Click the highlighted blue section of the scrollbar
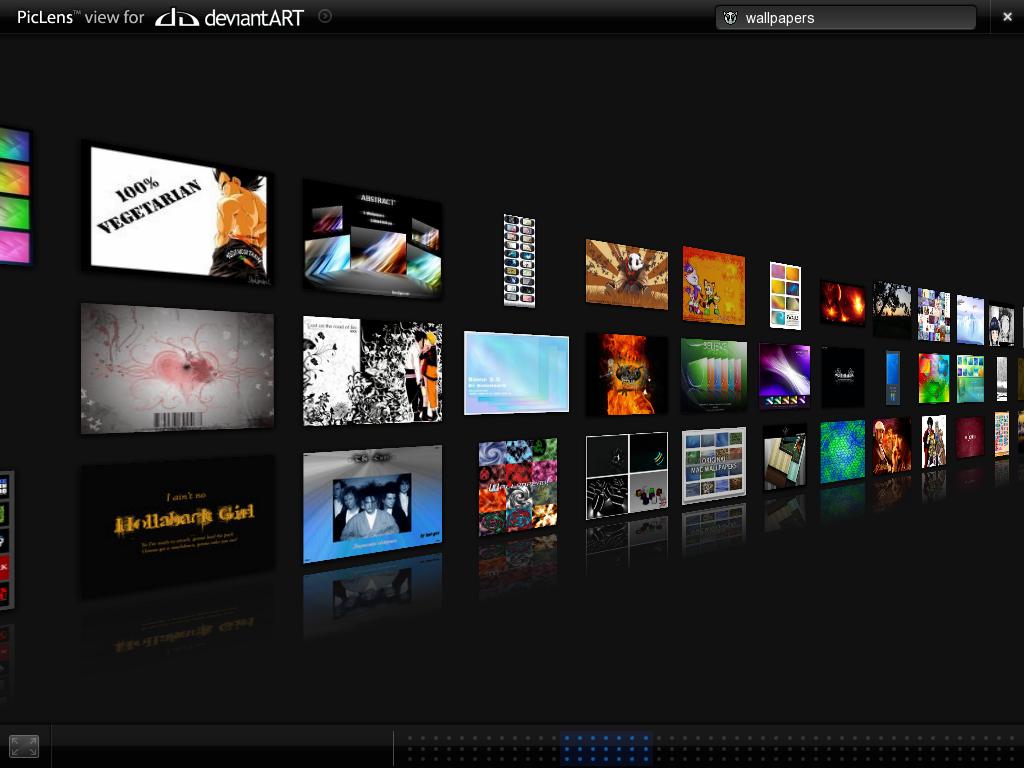Viewport: 1024px width, 768px height. point(607,748)
